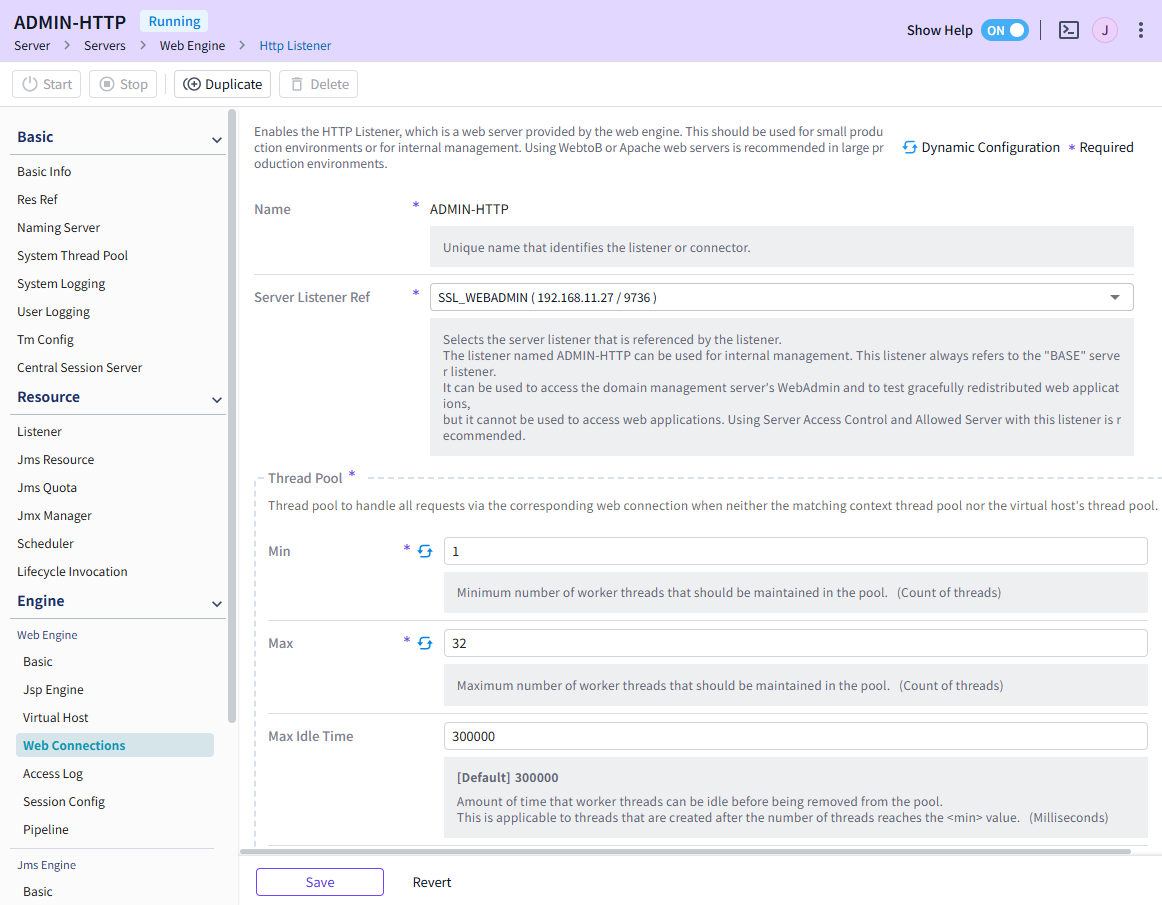This screenshot has width=1162, height=905.
Task: Open the three-dot overflow menu
Action: (1140, 30)
